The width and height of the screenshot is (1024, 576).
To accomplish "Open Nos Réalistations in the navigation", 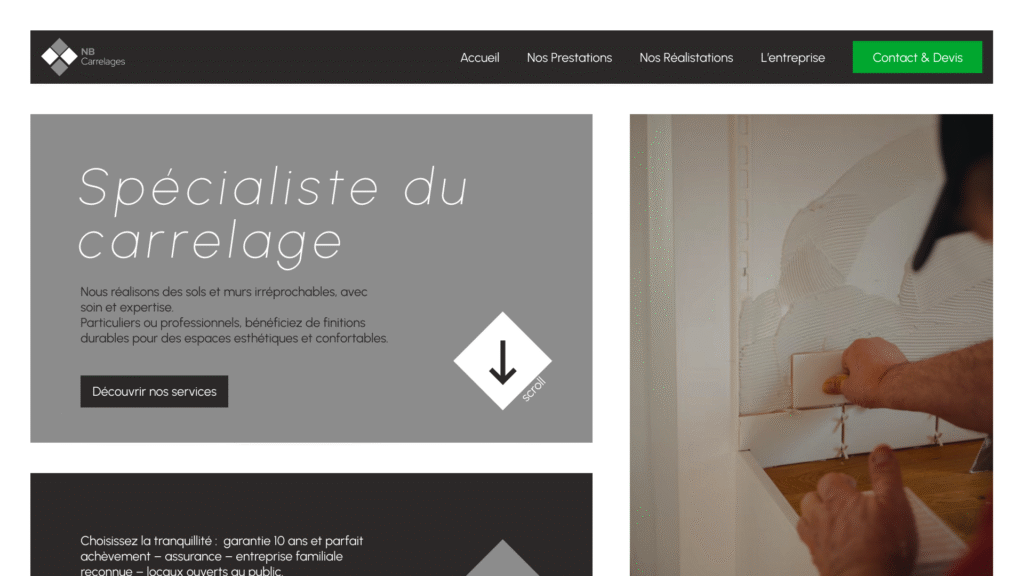I will pyautogui.click(x=686, y=57).
